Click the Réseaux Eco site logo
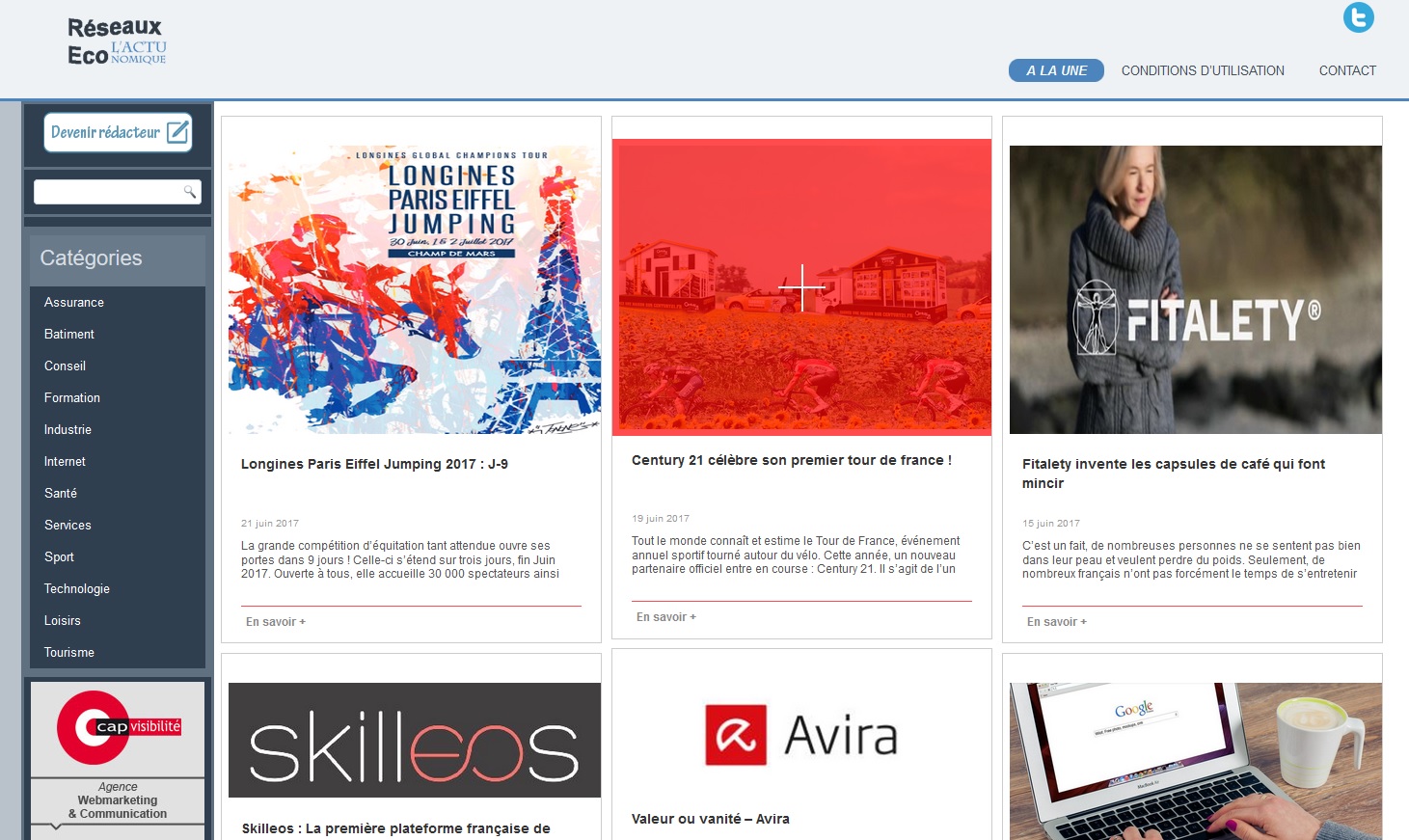 [x=117, y=42]
